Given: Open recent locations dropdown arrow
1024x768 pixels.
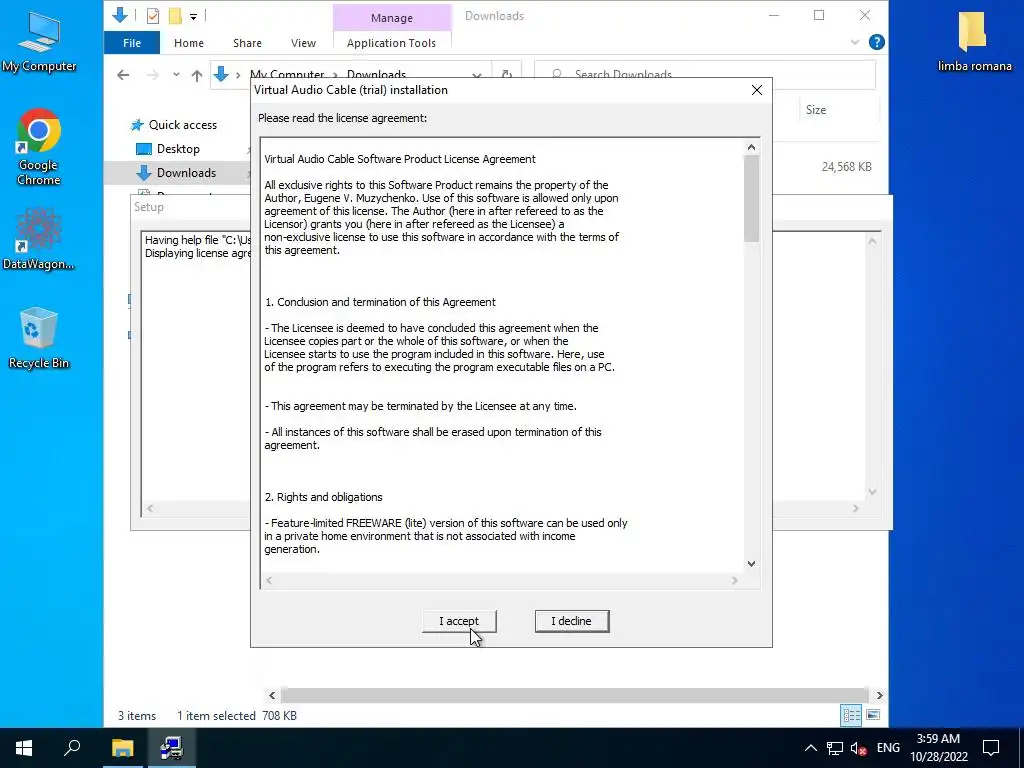Looking at the screenshot, I should pyautogui.click(x=176, y=75).
